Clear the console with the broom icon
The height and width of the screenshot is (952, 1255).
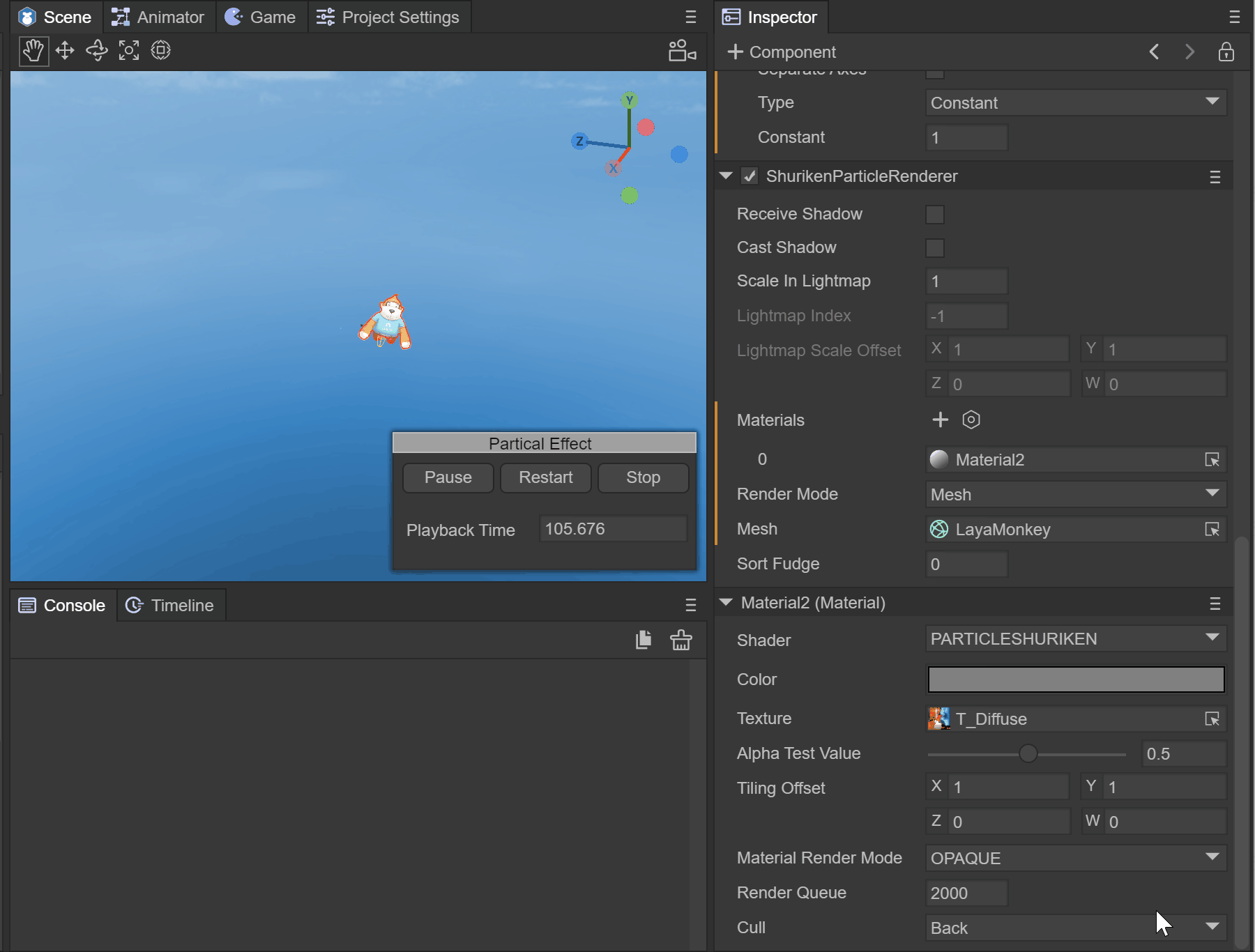680,640
